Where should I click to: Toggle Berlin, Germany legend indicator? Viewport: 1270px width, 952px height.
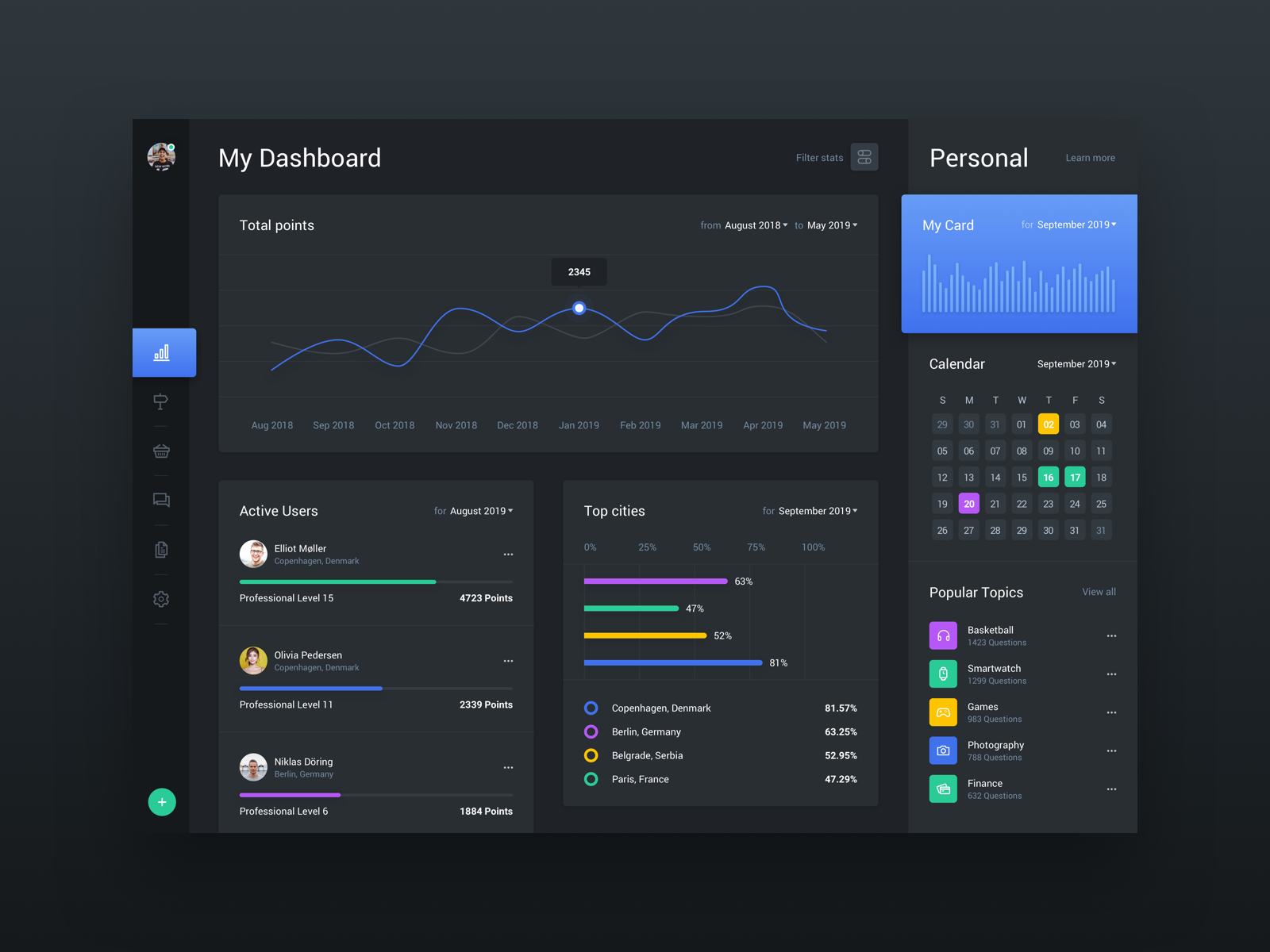591,731
